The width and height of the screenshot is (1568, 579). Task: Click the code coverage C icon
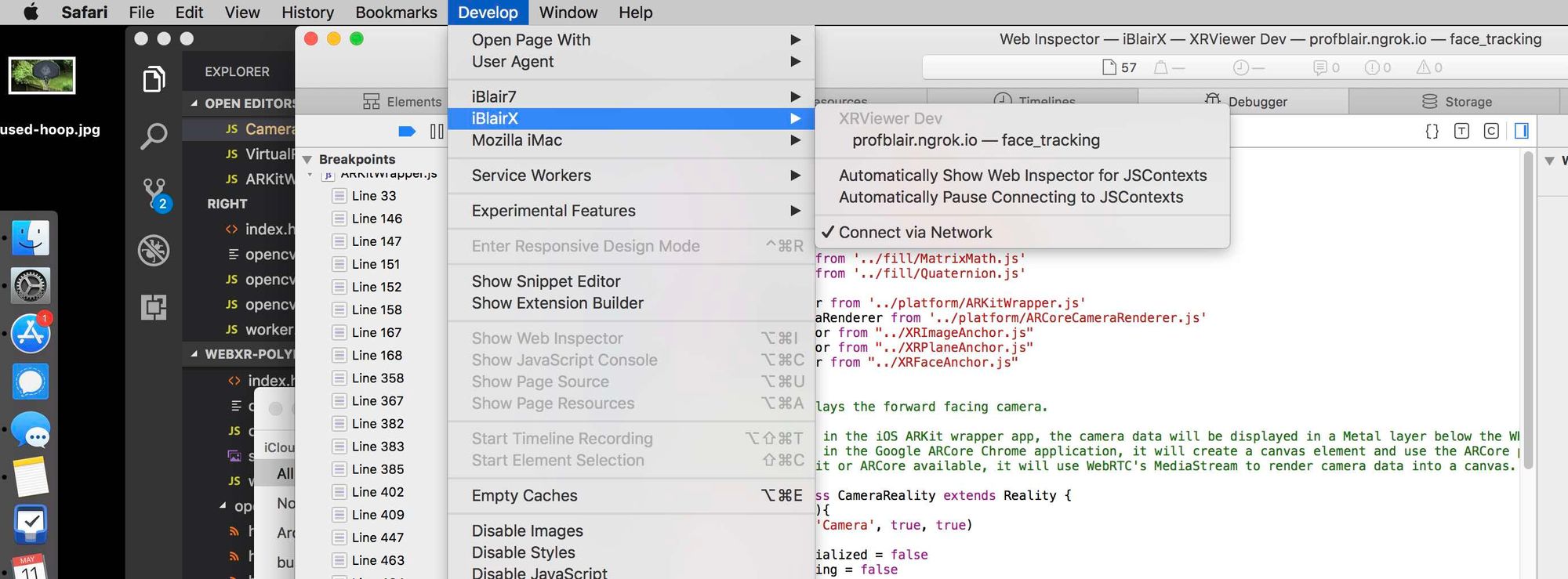1491,131
